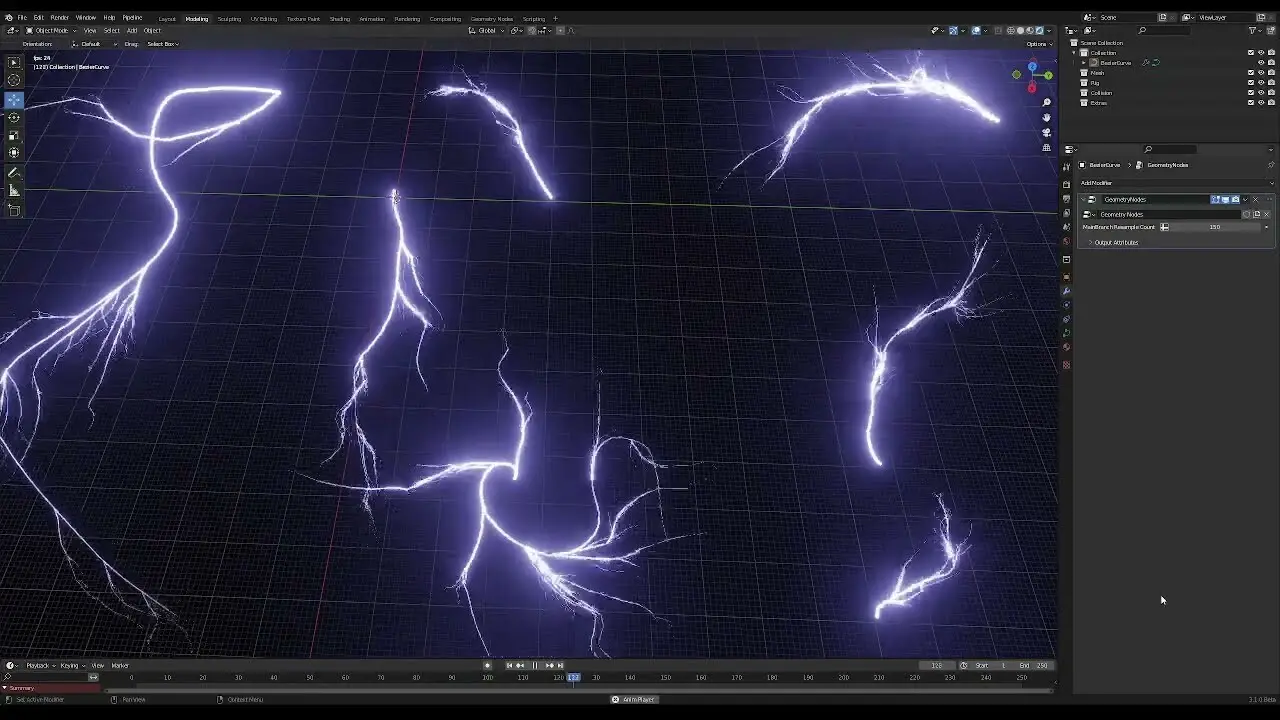Hide the Rig collection with its eye icon
Image resolution: width=1280 pixels, height=720 pixels.
[1261, 83]
